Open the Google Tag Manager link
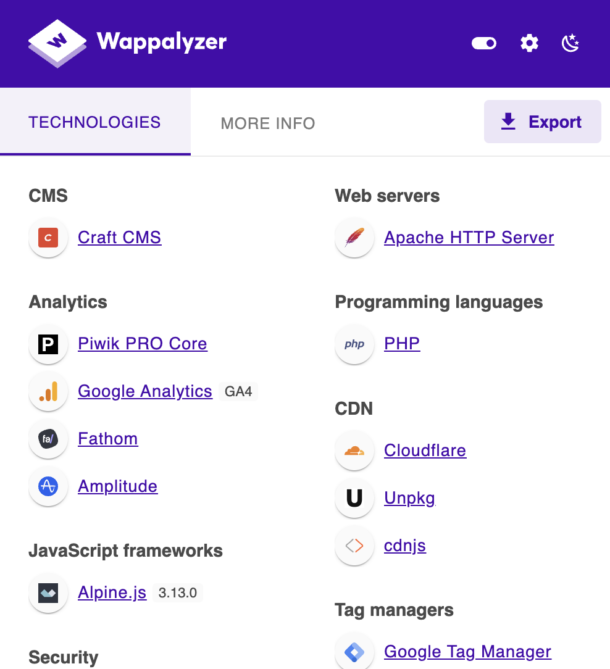This screenshot has width=610, height=669. [x=468, y=652]
